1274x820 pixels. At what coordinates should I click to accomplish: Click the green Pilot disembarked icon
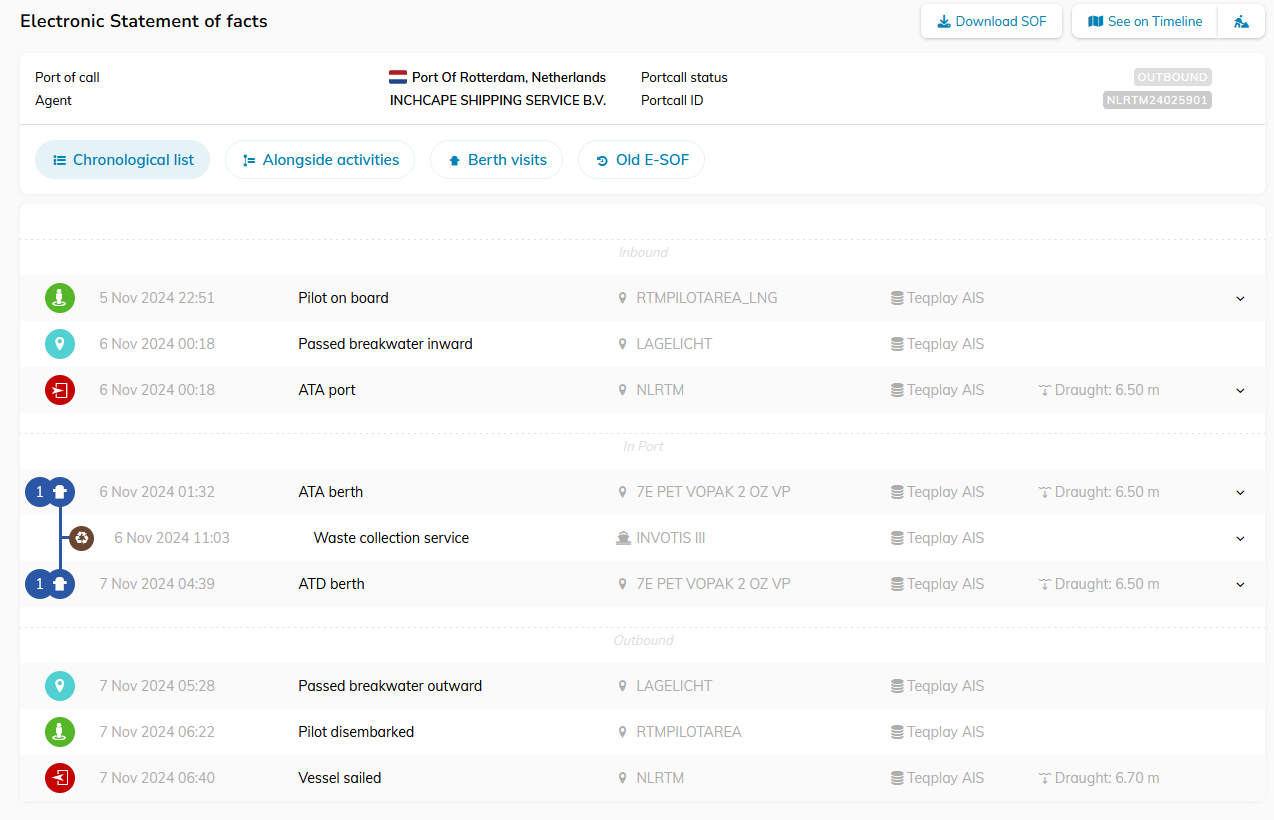(x=60, y=732)
